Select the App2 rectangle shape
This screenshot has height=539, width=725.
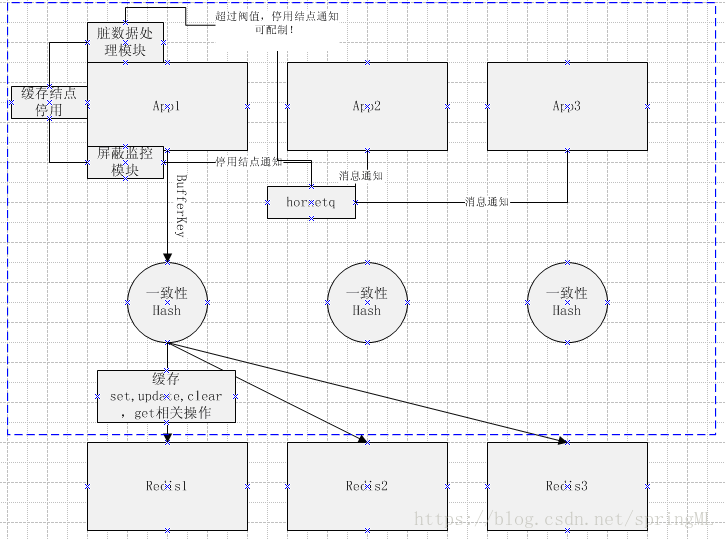pyautogui.click(x=367, y=106)
